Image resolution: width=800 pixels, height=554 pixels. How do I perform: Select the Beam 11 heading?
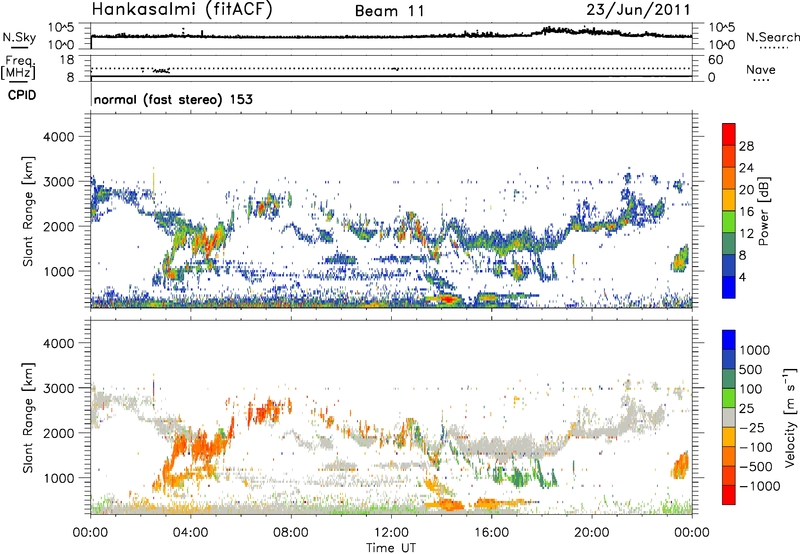(390, 11)
